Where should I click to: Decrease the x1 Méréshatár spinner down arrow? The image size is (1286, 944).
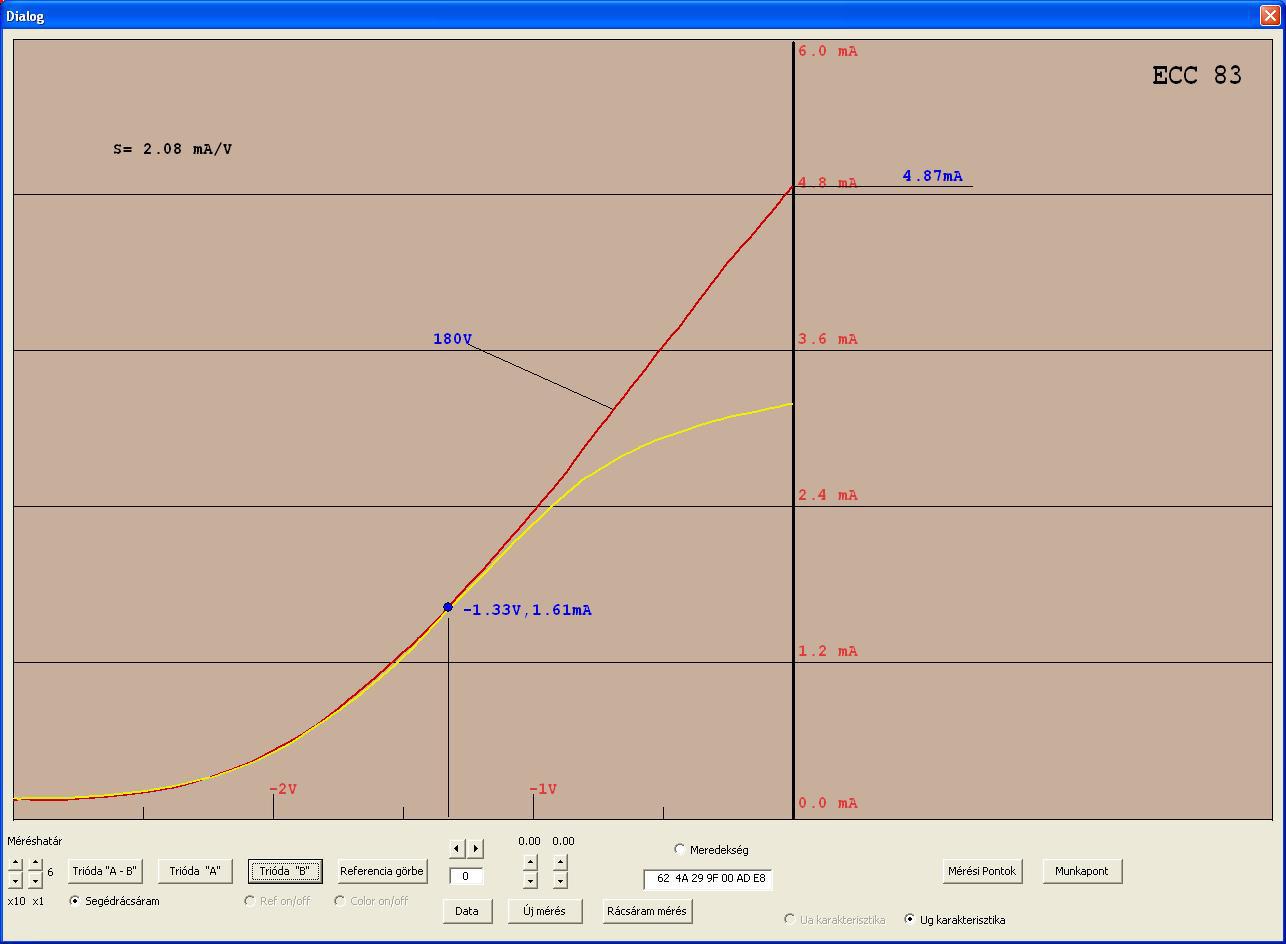(x=35, y=880)
